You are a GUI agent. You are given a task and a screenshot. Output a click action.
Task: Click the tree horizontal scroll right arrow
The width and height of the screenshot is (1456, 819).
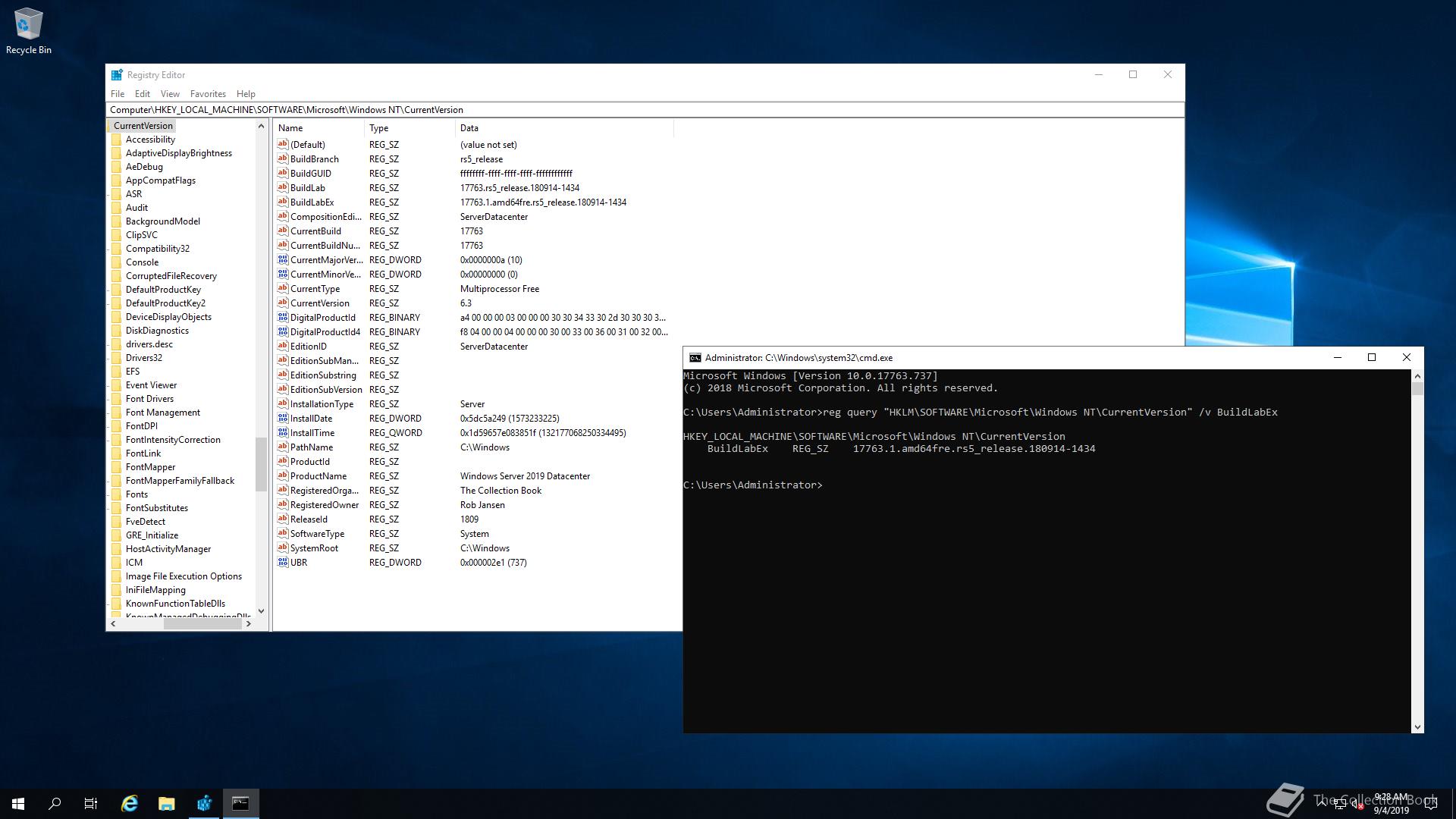(x=249, y=624)
